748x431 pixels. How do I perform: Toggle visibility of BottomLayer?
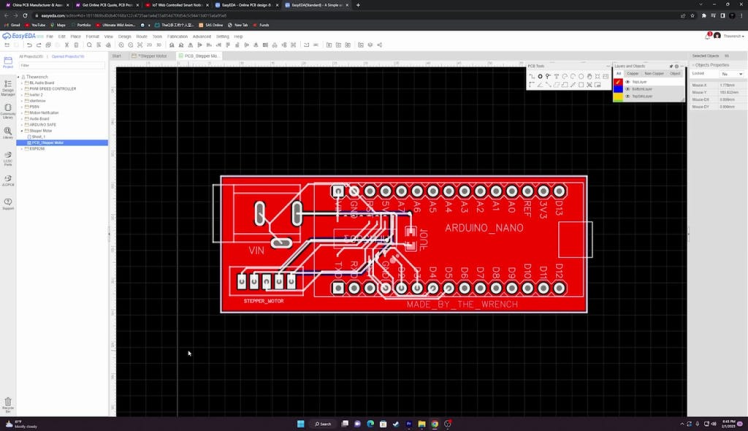628,89
